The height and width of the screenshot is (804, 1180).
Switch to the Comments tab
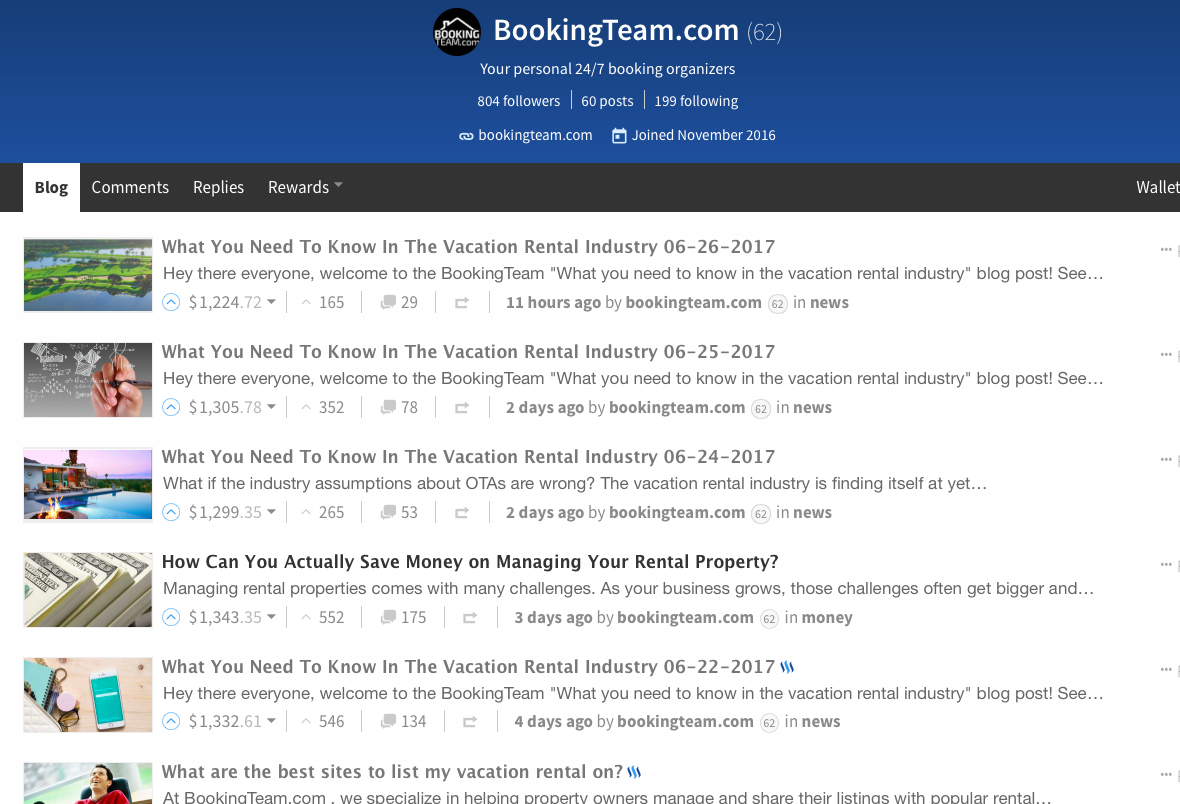click(x=130, y=187)
